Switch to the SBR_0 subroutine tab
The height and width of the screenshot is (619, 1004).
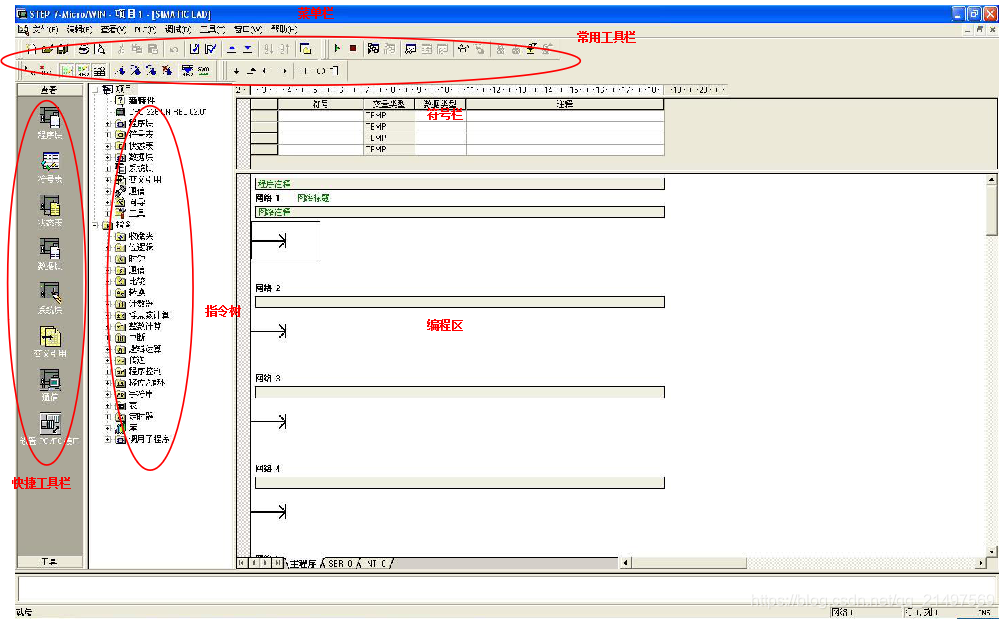click(340, 563)
